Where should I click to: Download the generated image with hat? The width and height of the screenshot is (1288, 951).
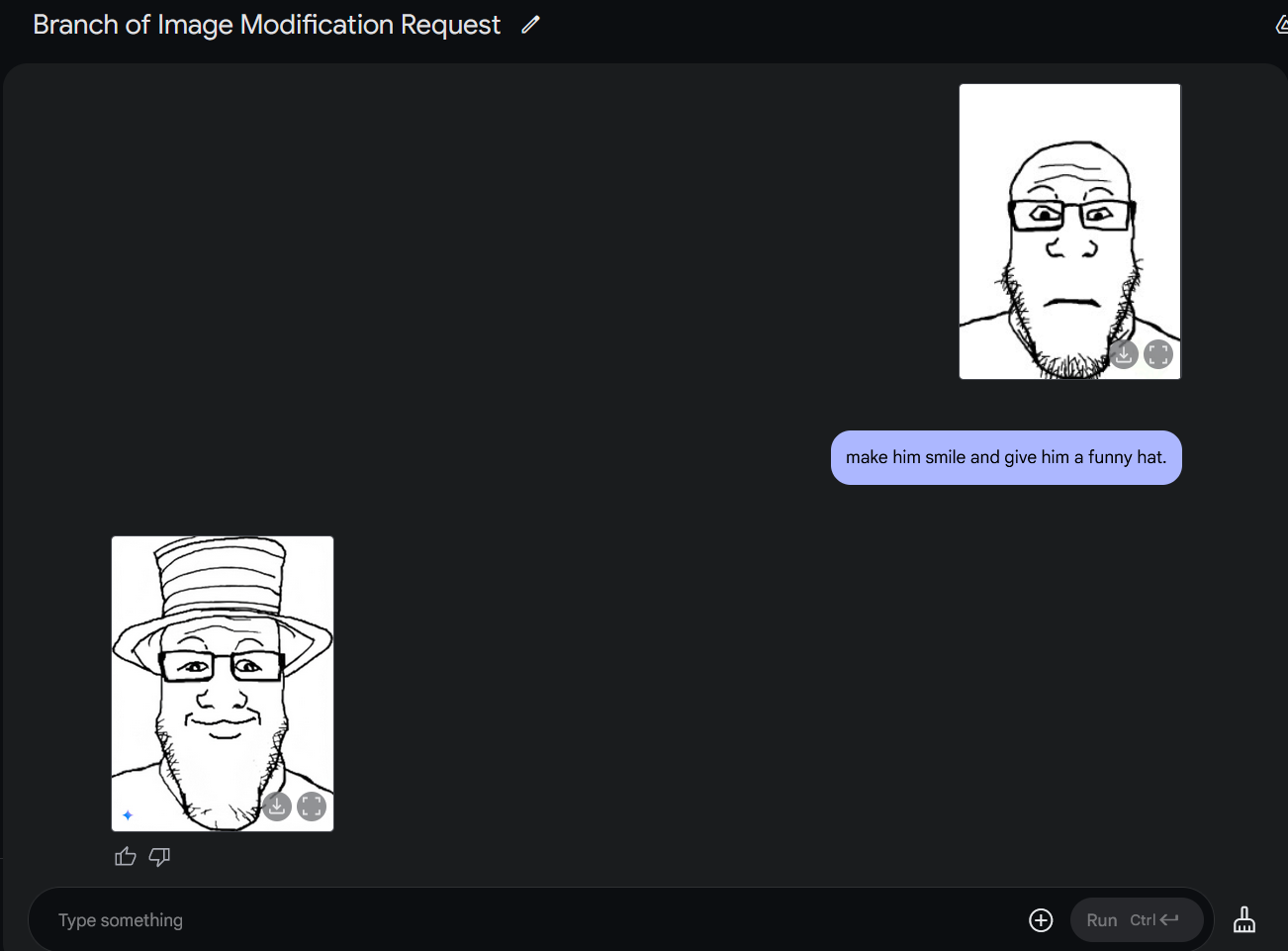tap(277, 807)
